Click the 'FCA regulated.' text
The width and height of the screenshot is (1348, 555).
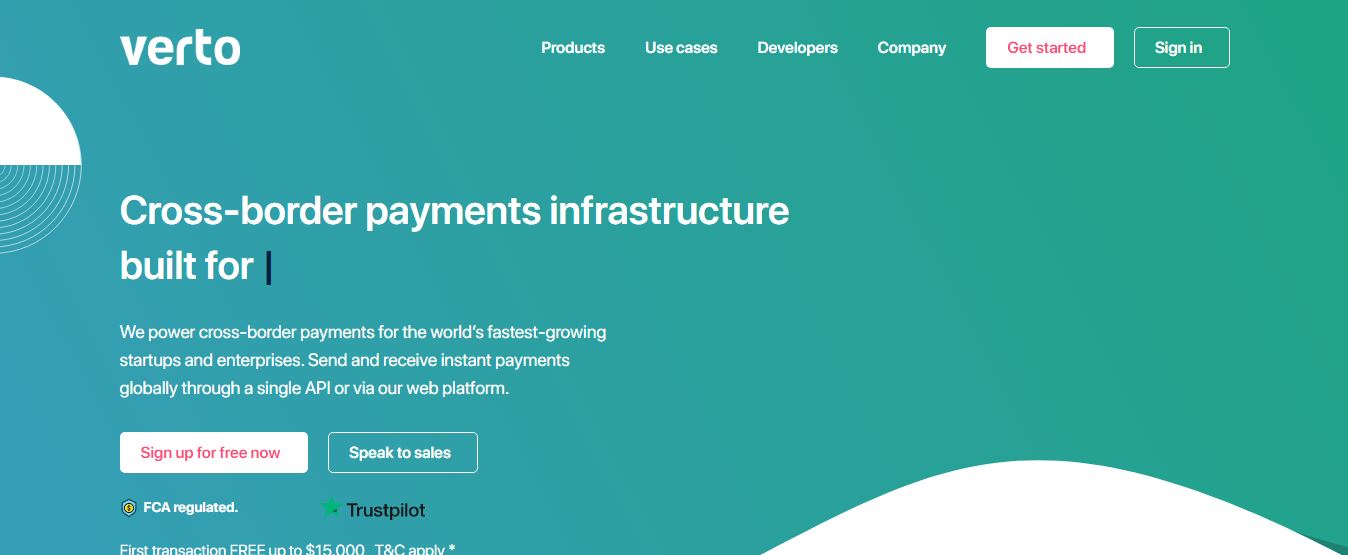(191, 507)
